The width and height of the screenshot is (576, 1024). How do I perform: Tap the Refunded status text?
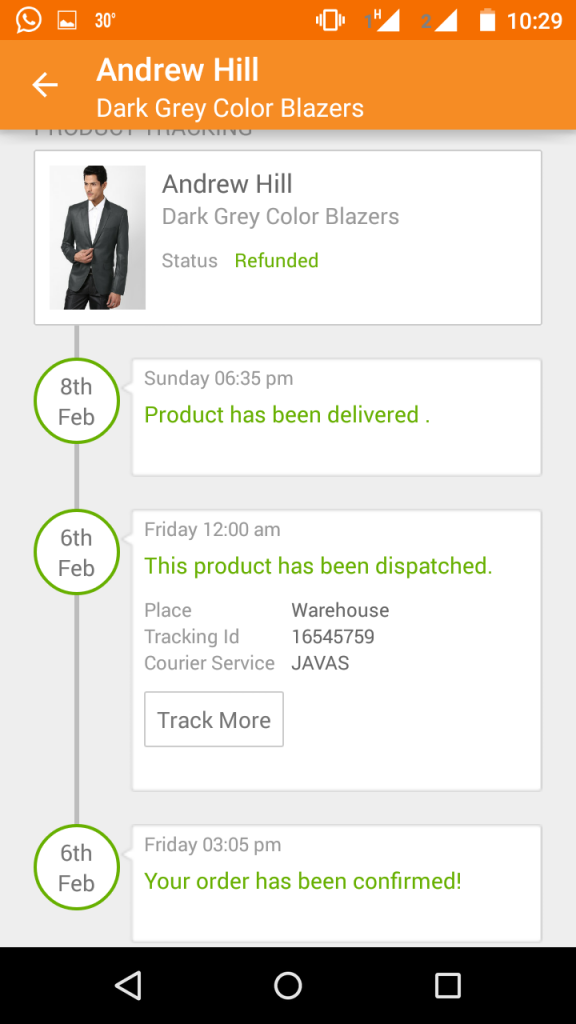[277, 261]
